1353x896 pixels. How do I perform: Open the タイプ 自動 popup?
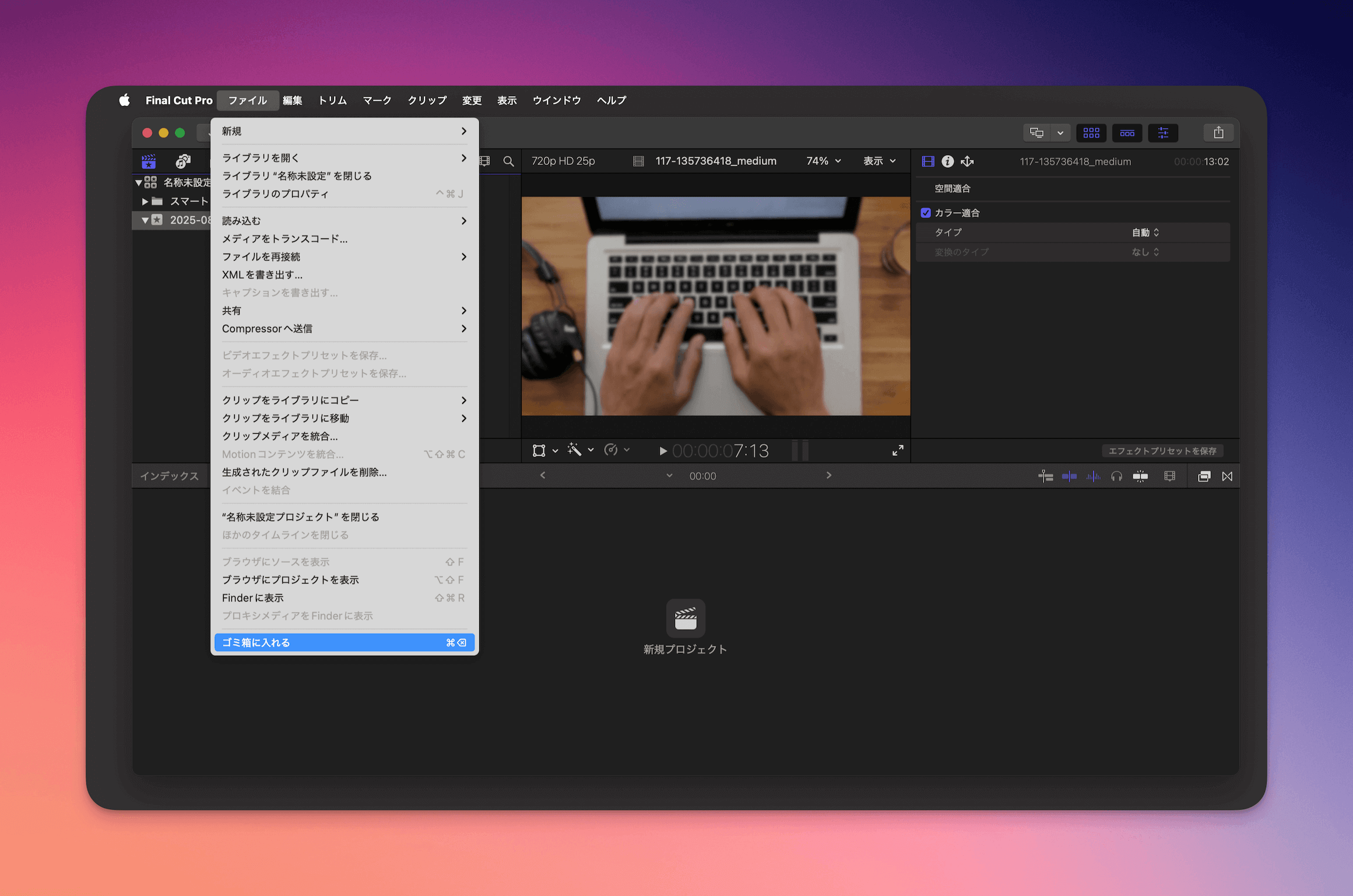(1145, 233)
